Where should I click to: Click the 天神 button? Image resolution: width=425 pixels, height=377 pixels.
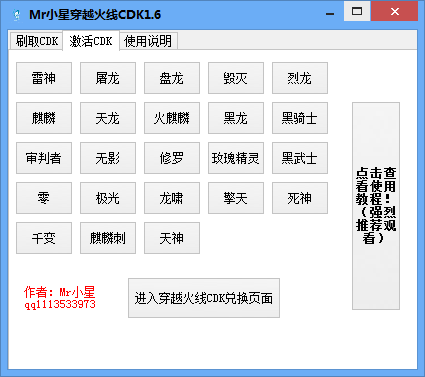tap(172, 238)
